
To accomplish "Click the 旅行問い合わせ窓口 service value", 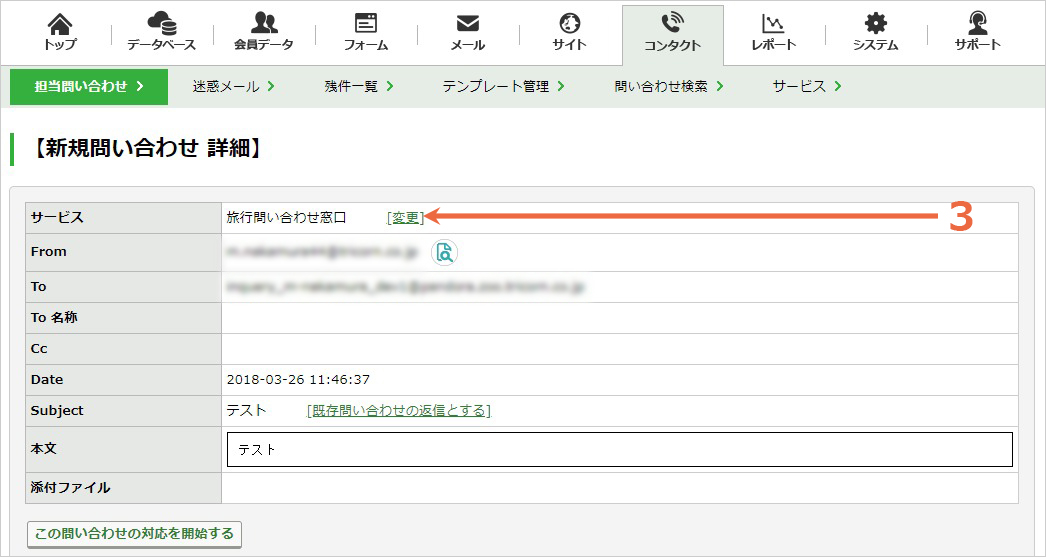I will (286, 217).
